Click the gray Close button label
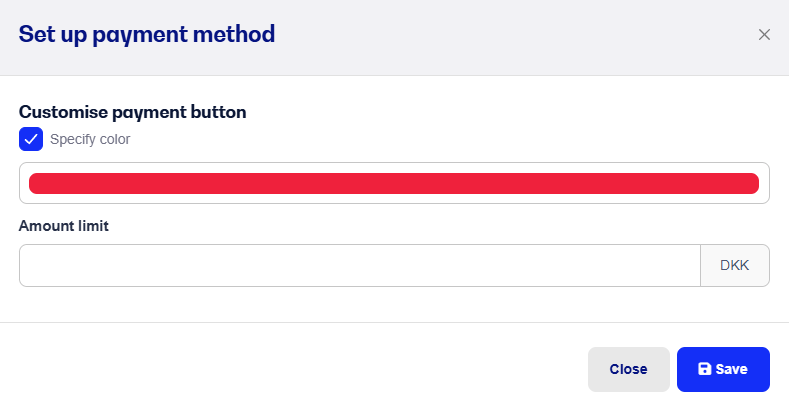The image size is (789, 410). (628, 369)
